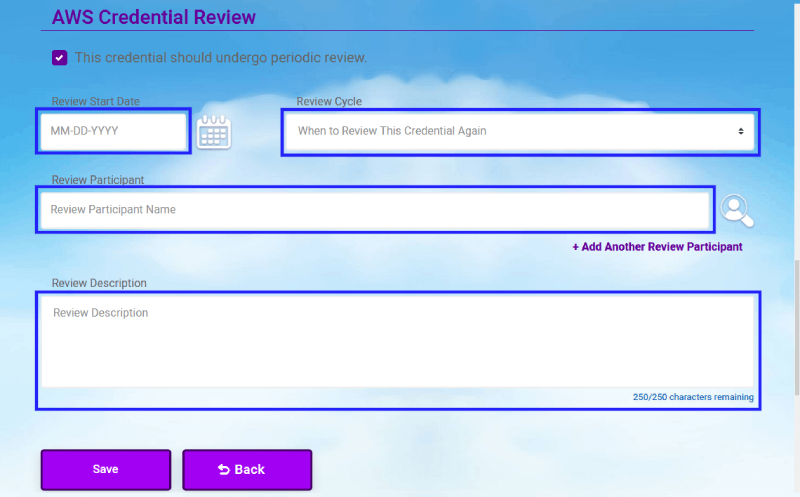Click the user search magnifier icon
Image resolution: width=800 pixels, height=497 pixels.
[736, 210]
